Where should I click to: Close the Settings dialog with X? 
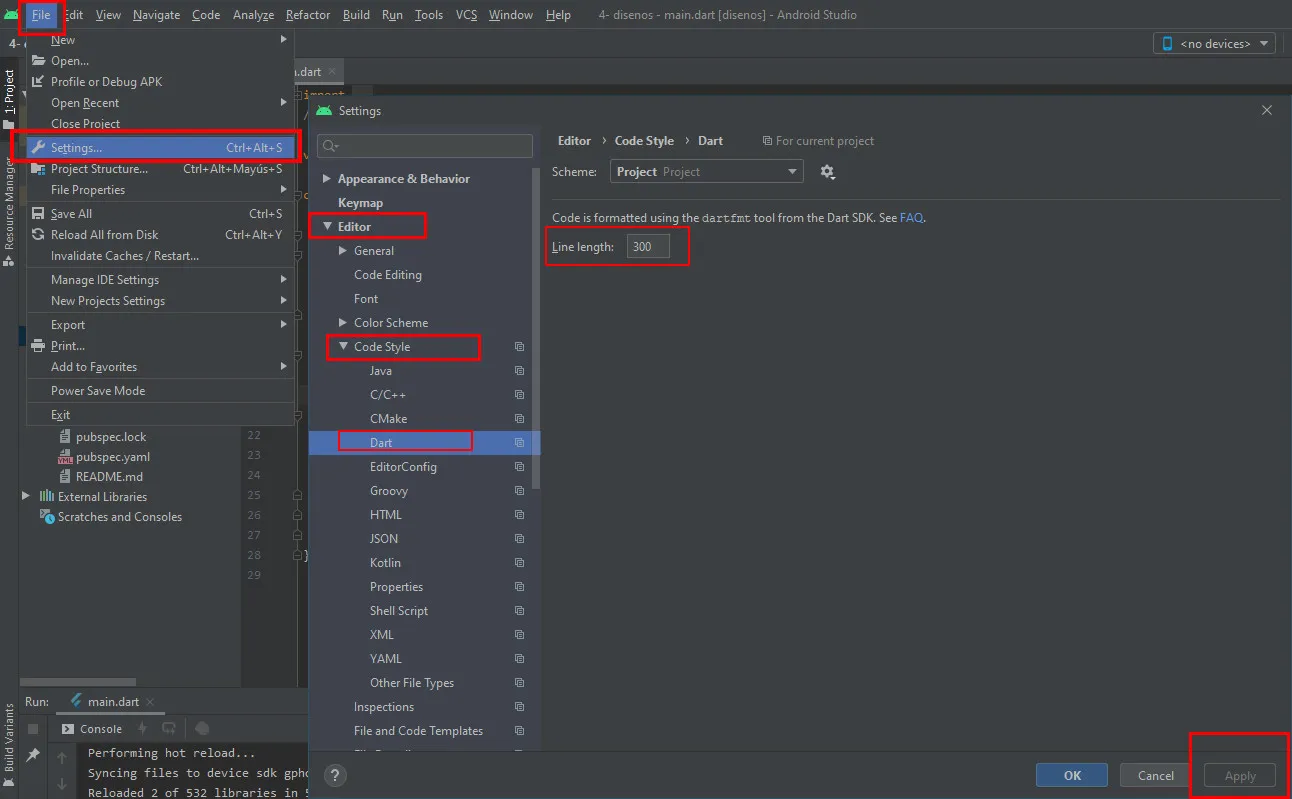(x=1267, y=111)
